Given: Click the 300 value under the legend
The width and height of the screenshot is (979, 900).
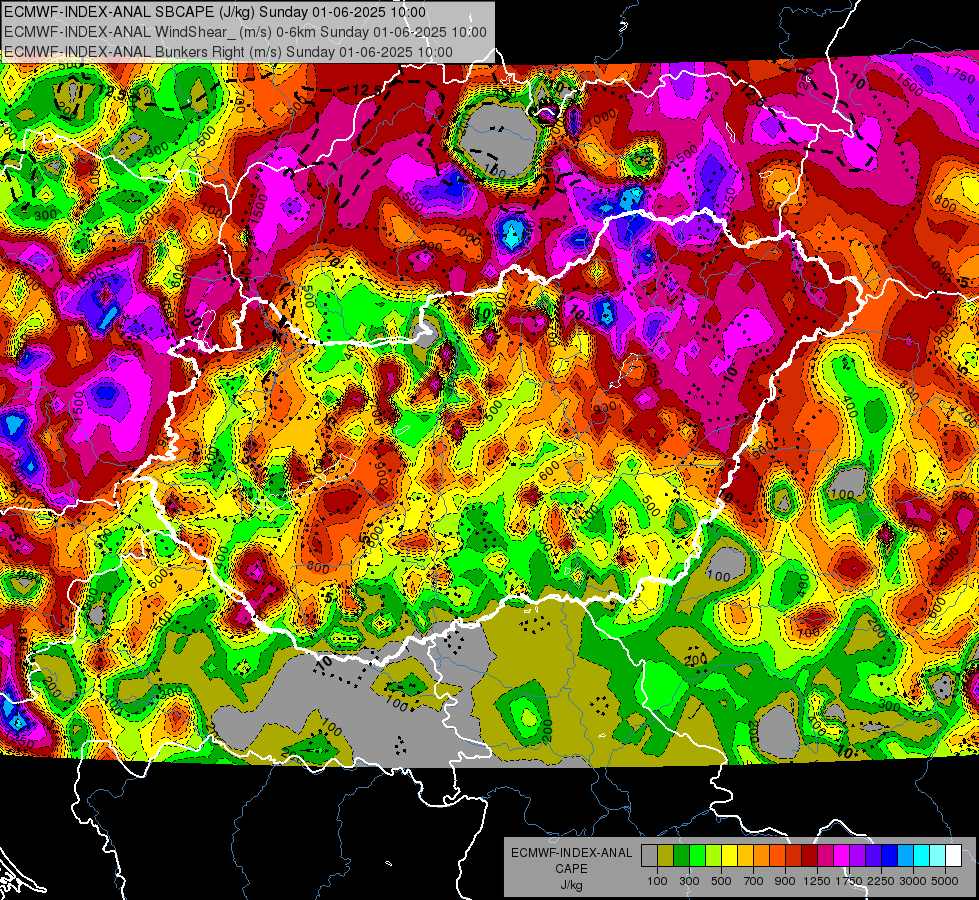Looking at the screenshot, I should click(x=689, y=881).
